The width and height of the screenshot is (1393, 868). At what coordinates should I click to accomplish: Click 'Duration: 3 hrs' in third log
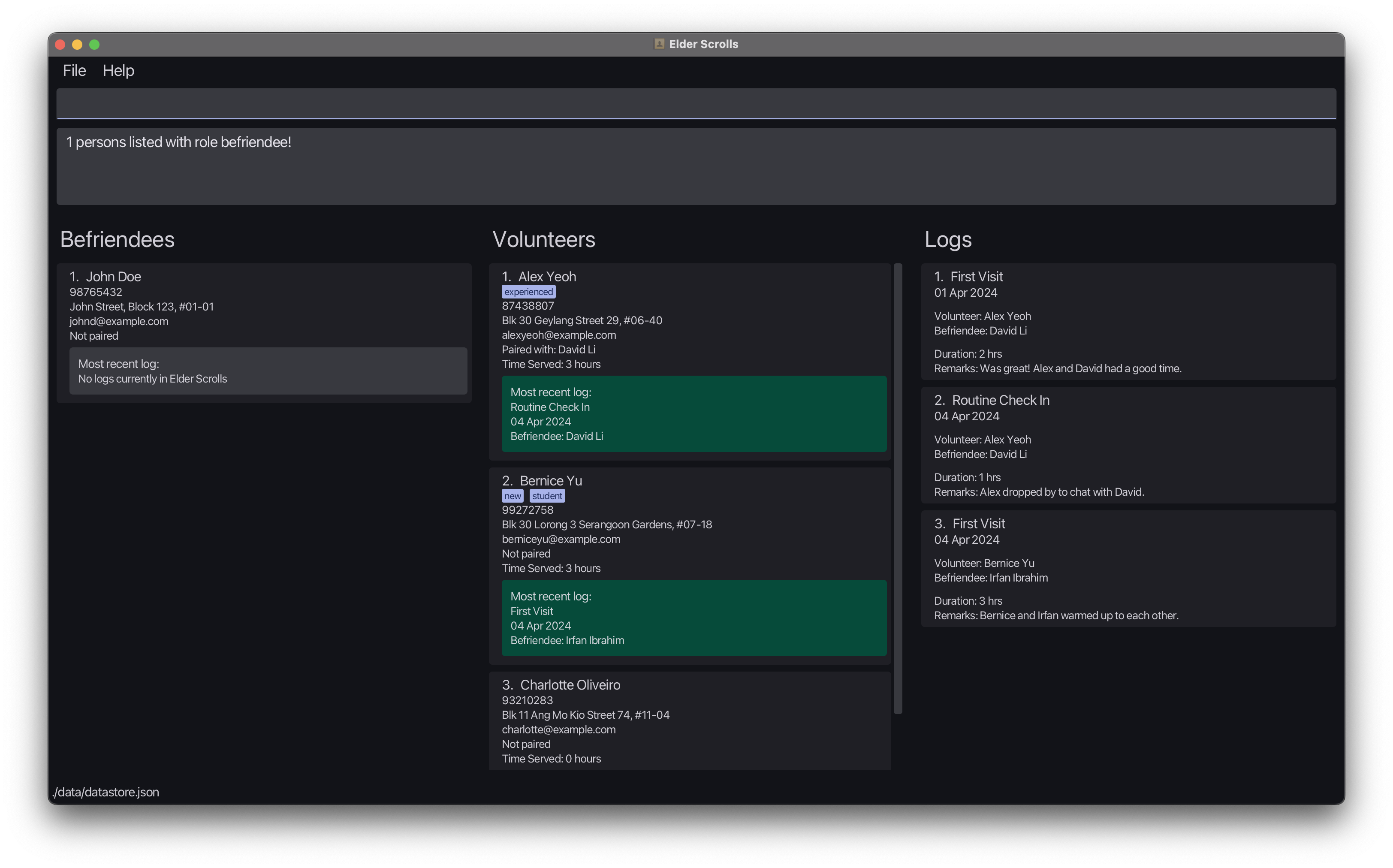[968, 600]
